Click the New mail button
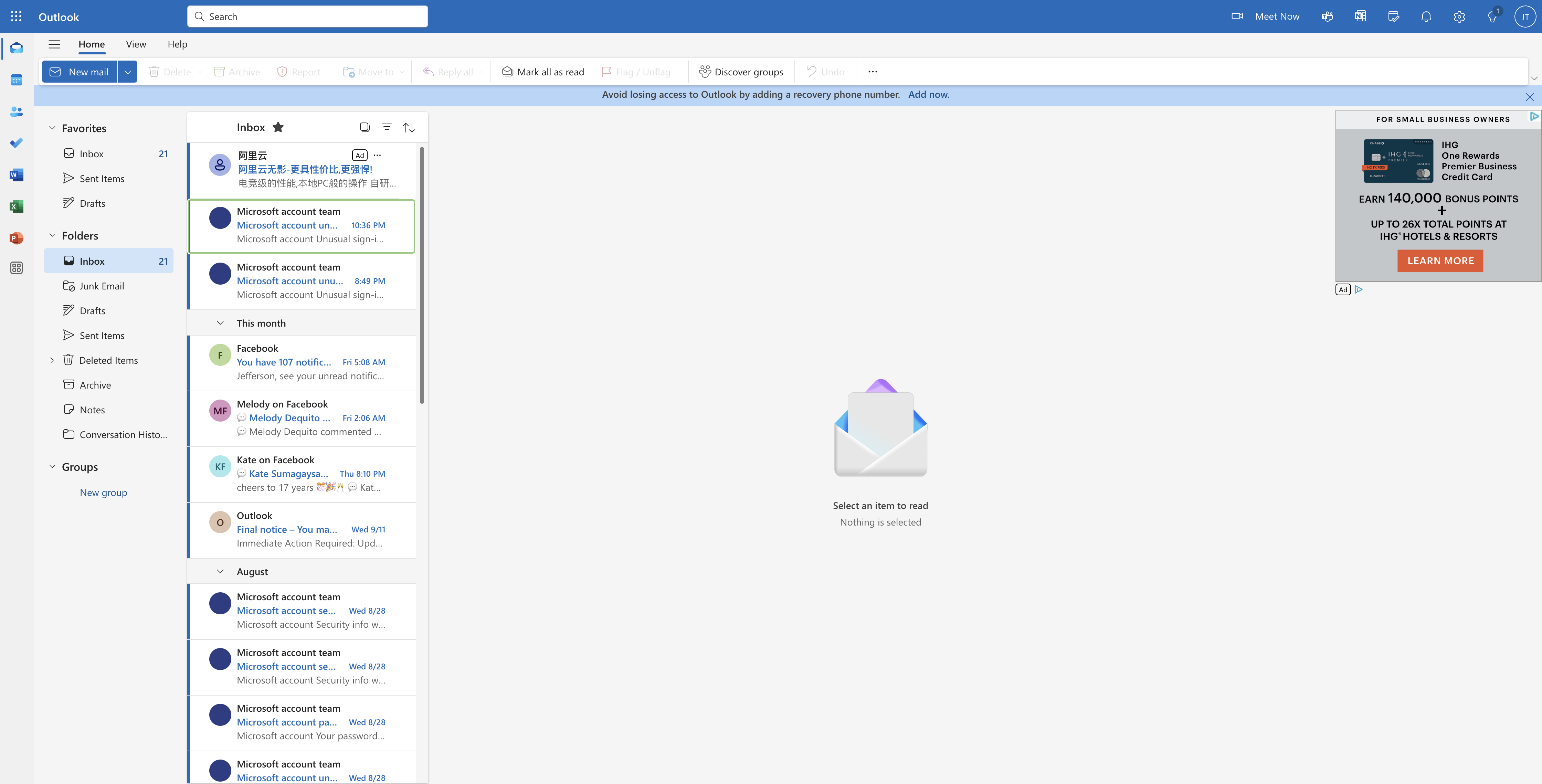This screenshot has width=1542, height=784. (x=80, y=72)
